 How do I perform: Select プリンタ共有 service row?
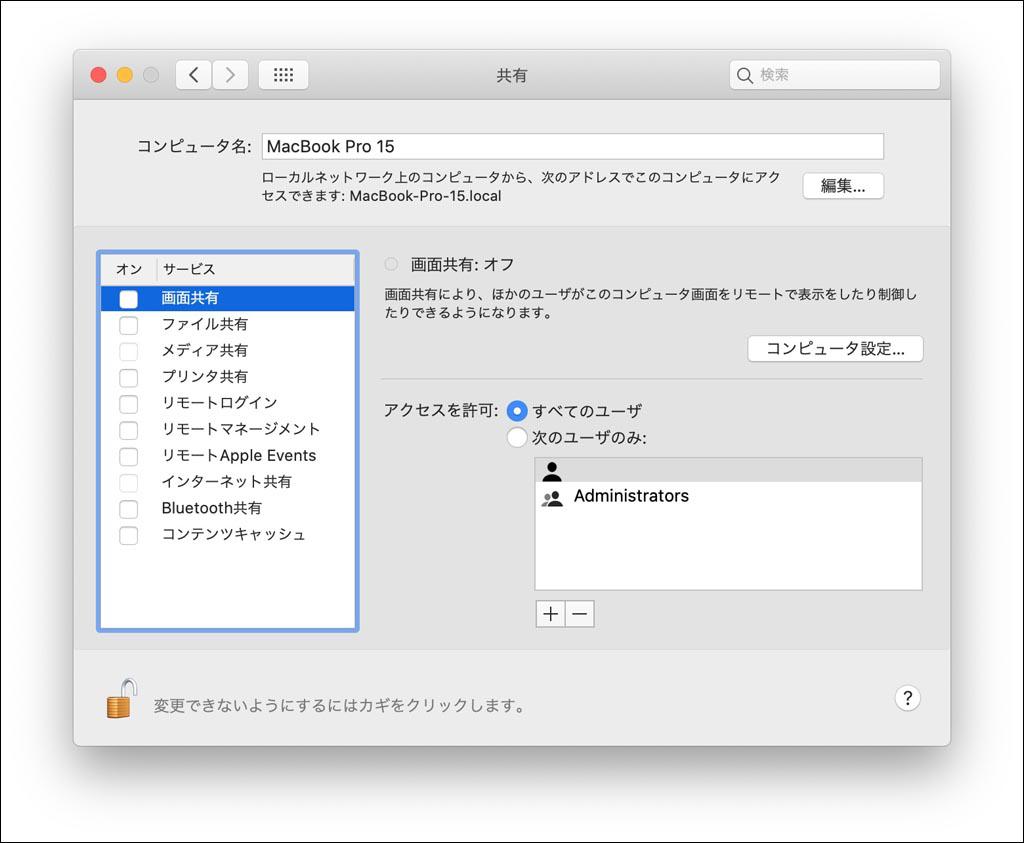tap(227, 377)
